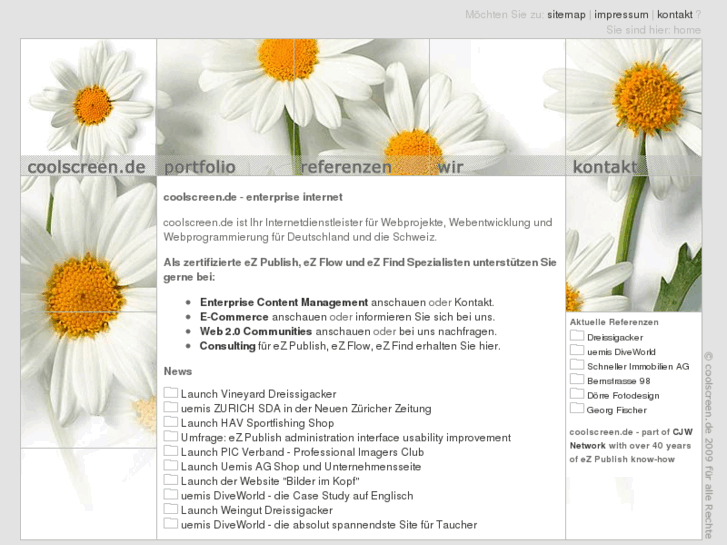This screenshot has width=727, height=545.
Task: Click icon beside uemis ZURICH SDA news
Action: 171,408
